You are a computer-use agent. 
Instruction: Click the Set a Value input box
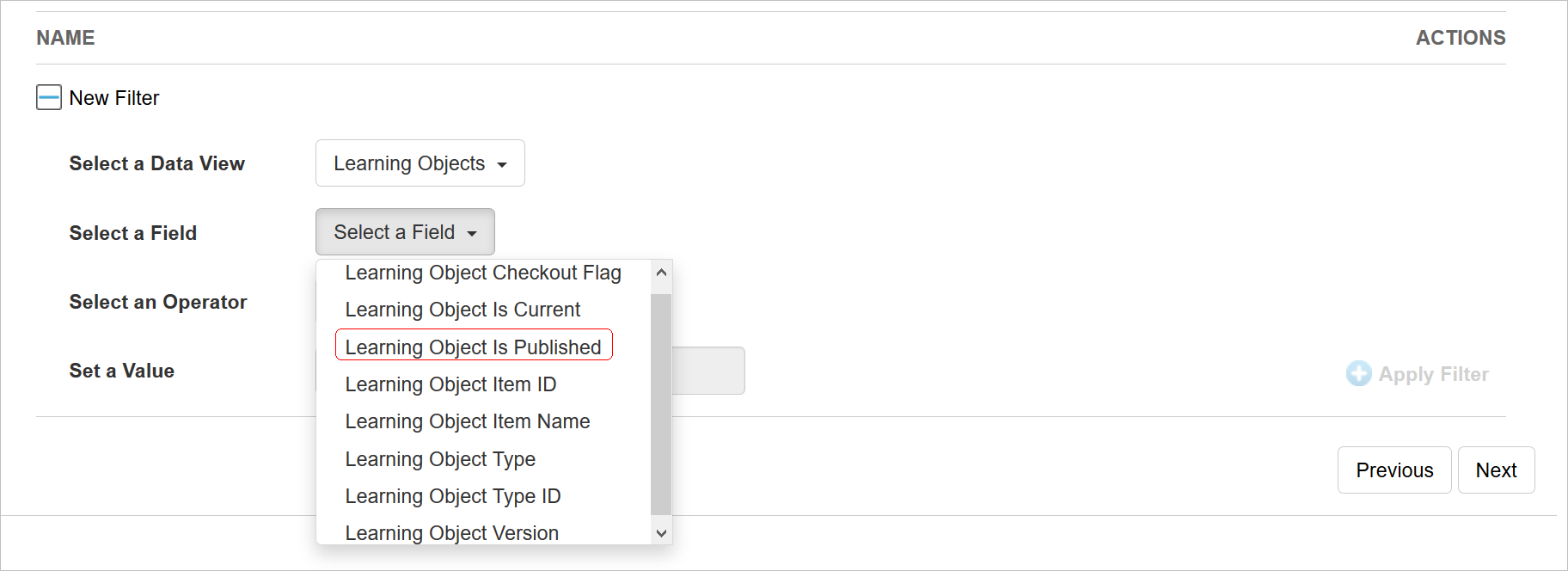pos(707,371)
